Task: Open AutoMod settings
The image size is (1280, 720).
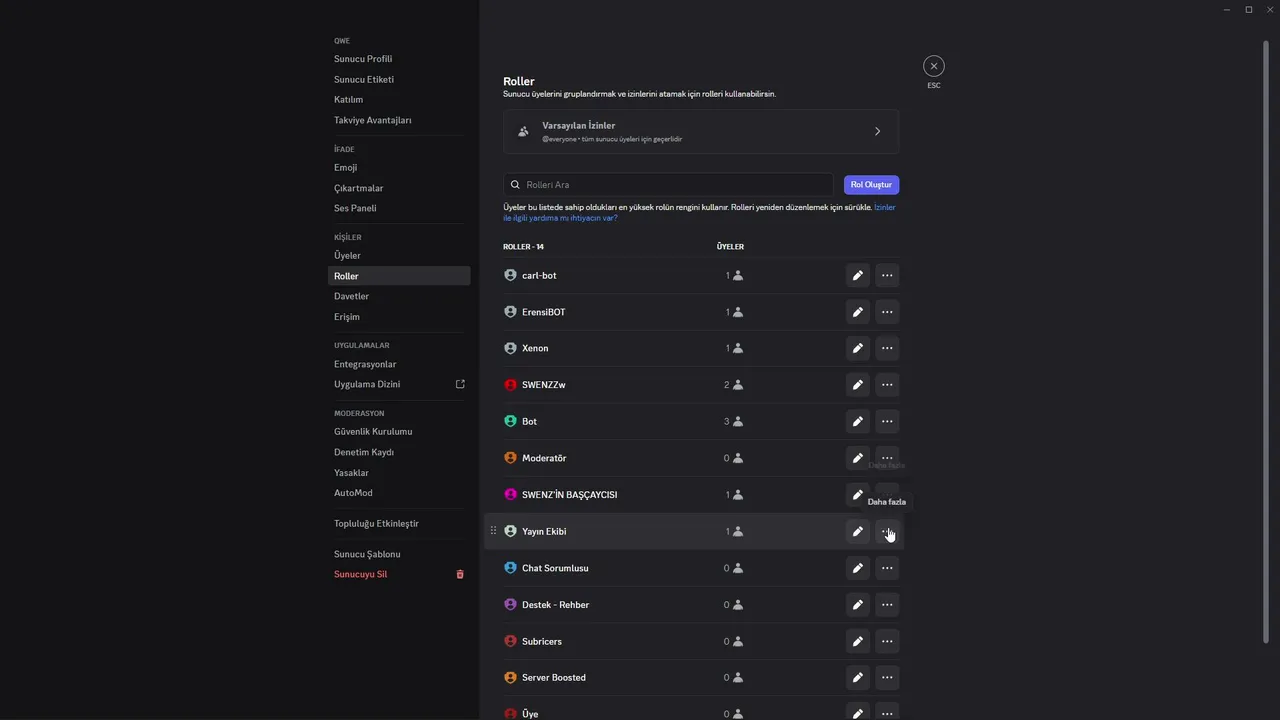Action: click(x=399, y=493)
